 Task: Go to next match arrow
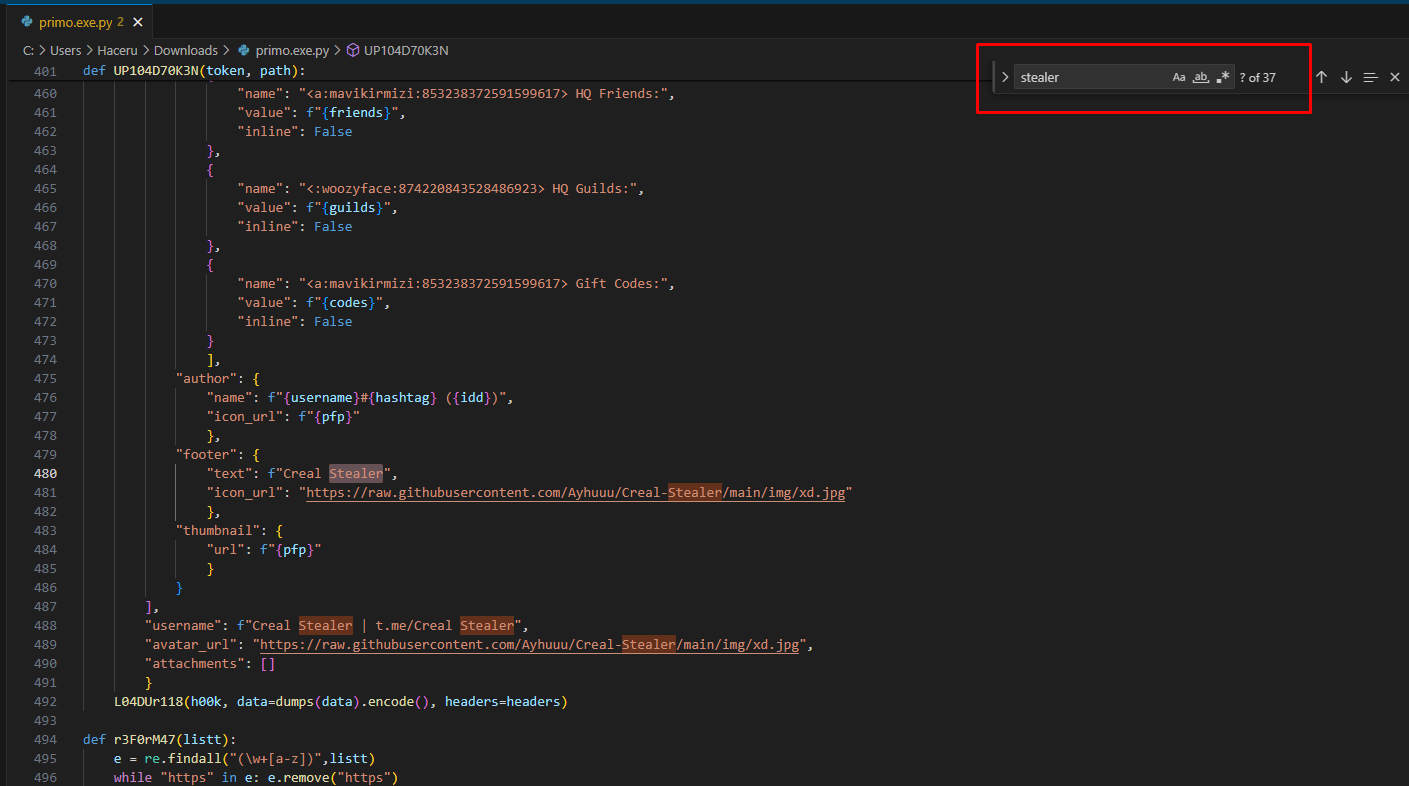pos(1346,77)
